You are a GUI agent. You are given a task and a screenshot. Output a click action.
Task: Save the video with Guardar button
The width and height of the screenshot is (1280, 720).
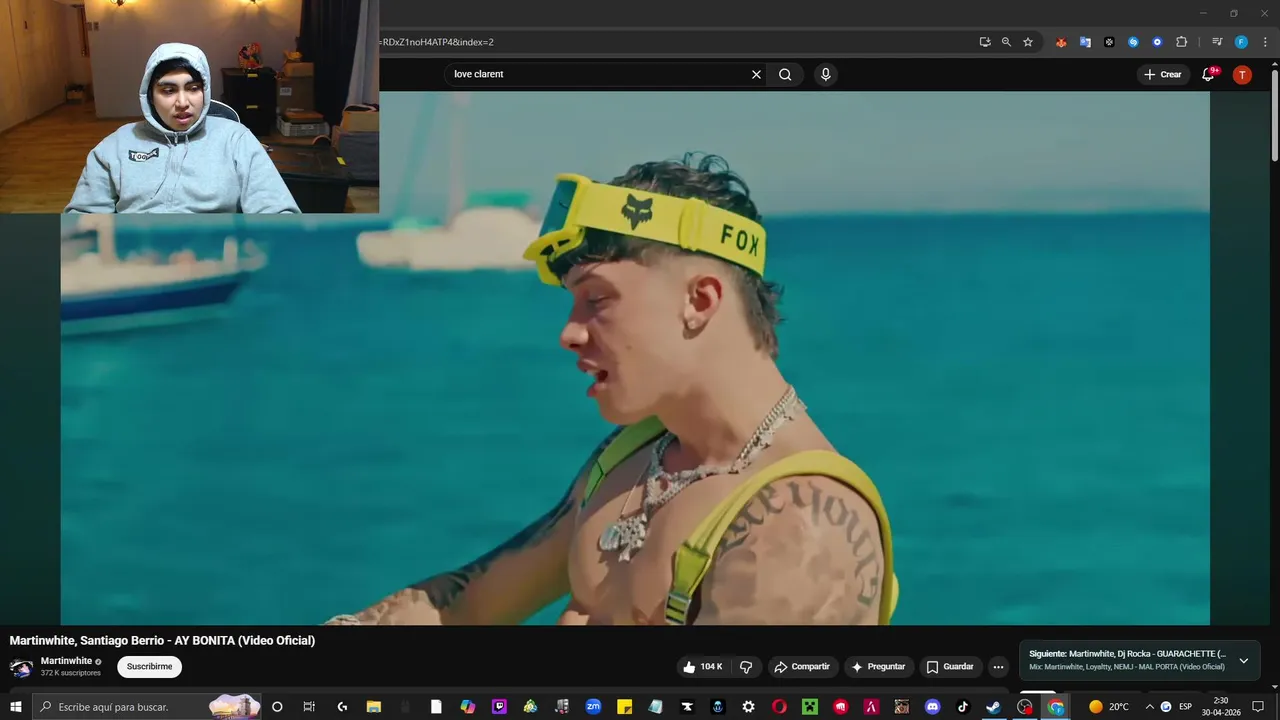coord(949,667)
